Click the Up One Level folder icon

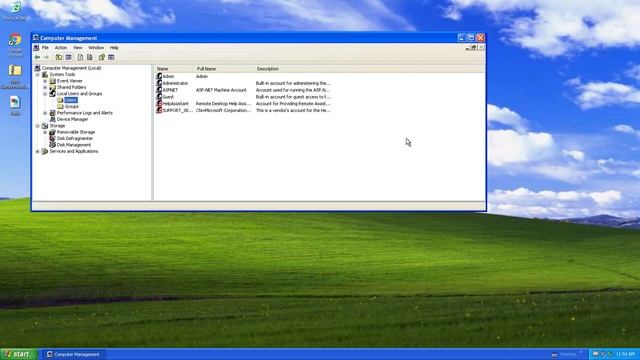(x=59, y=57)
